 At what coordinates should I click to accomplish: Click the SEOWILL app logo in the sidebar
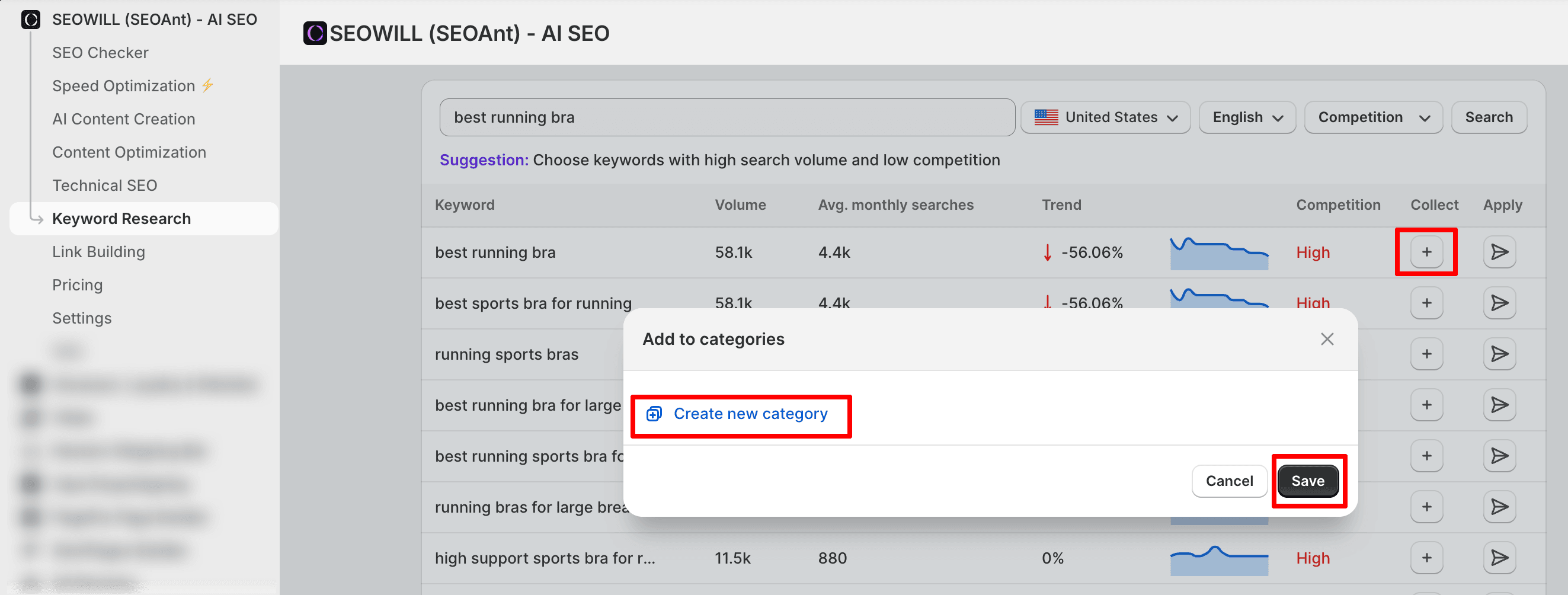click(30, 20)
